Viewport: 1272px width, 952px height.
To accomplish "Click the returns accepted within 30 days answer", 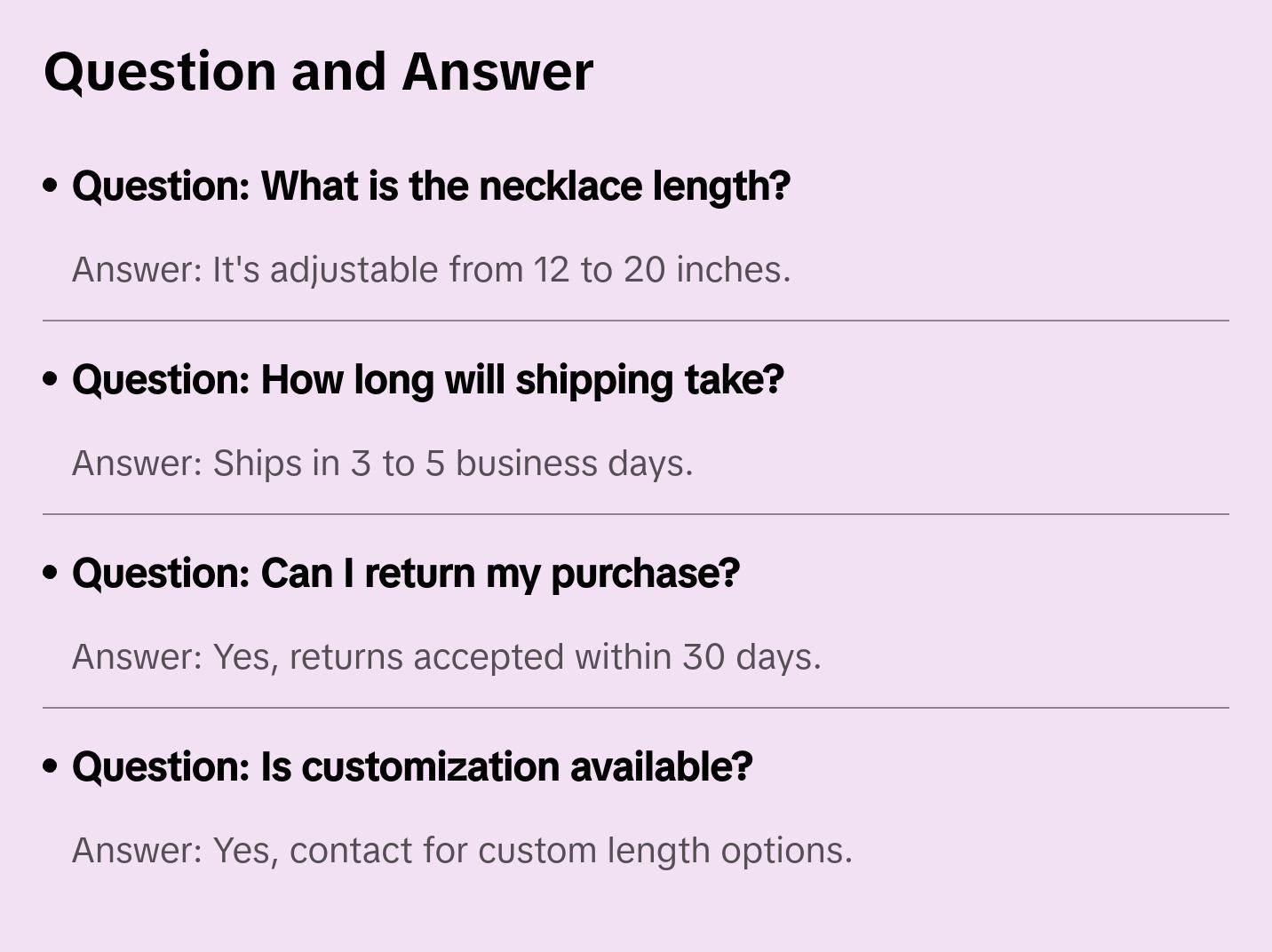I will 446,657.
